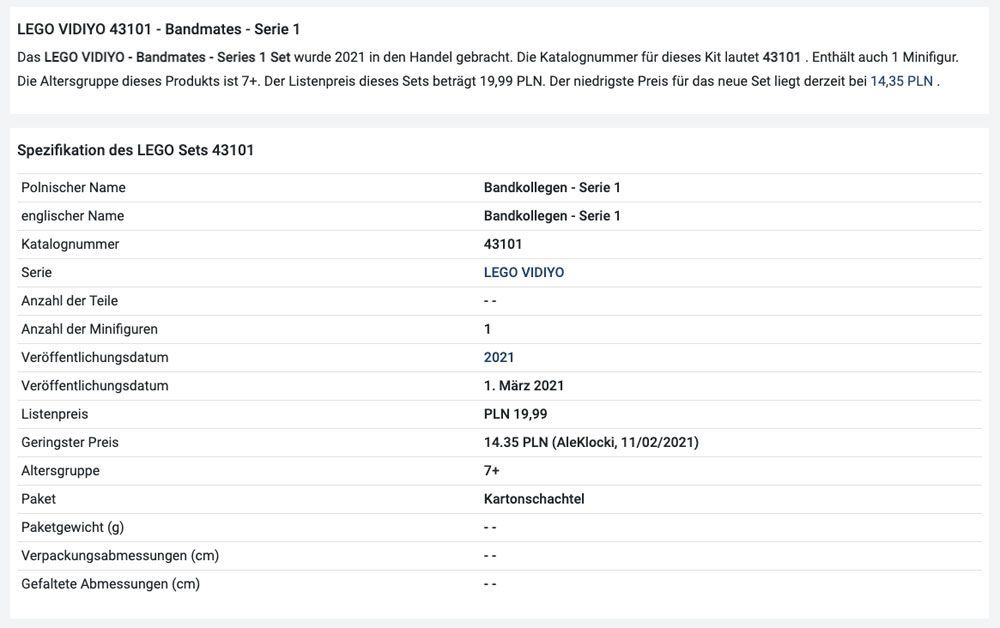Click the Paket value Kartonschachtel

click(x=534, y=499)
